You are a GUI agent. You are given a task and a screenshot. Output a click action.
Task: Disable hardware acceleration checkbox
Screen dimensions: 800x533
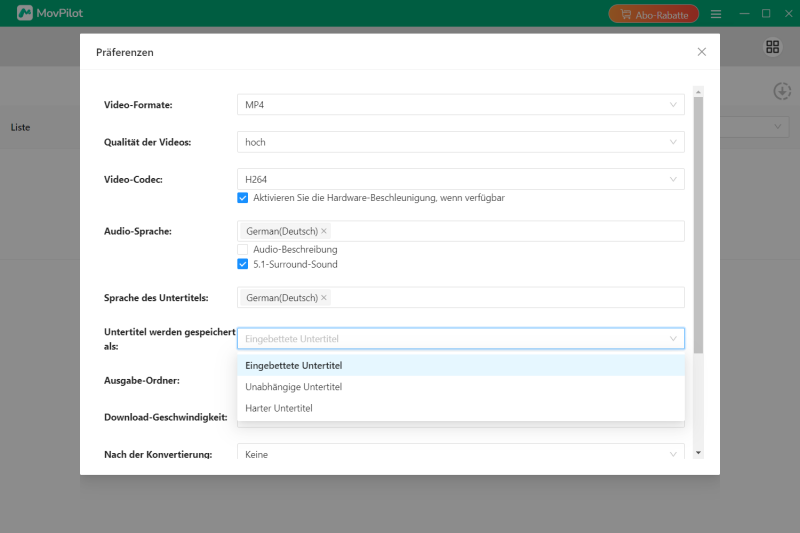pyautogui.click(x=242, y=198)
